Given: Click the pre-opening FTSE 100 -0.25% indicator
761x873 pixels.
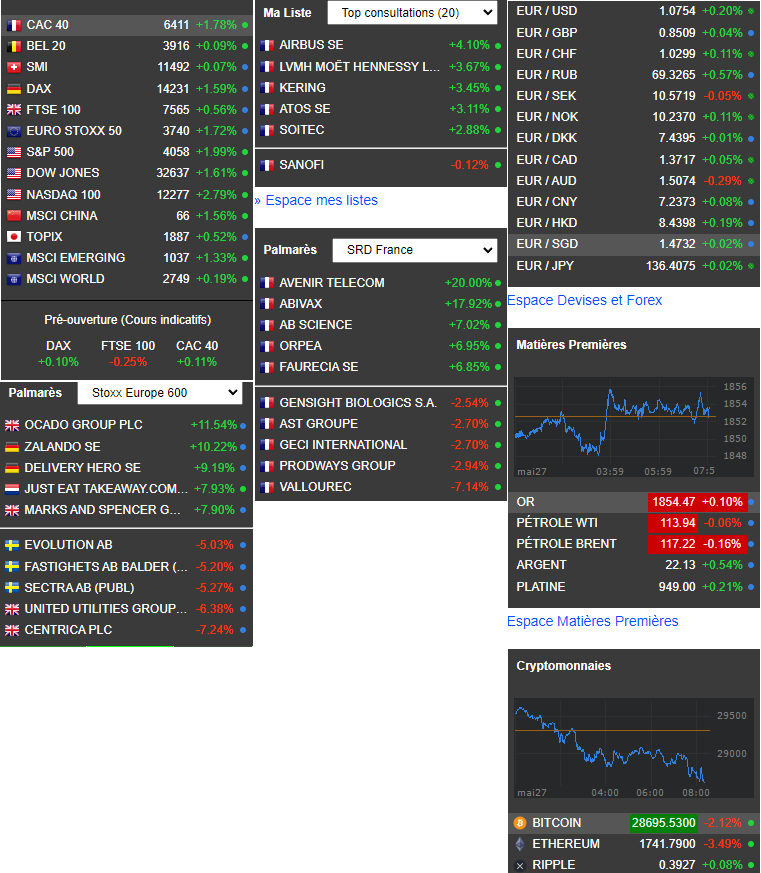Looking at the screenshot, I should pyautogui.click(x=128, y=354).
